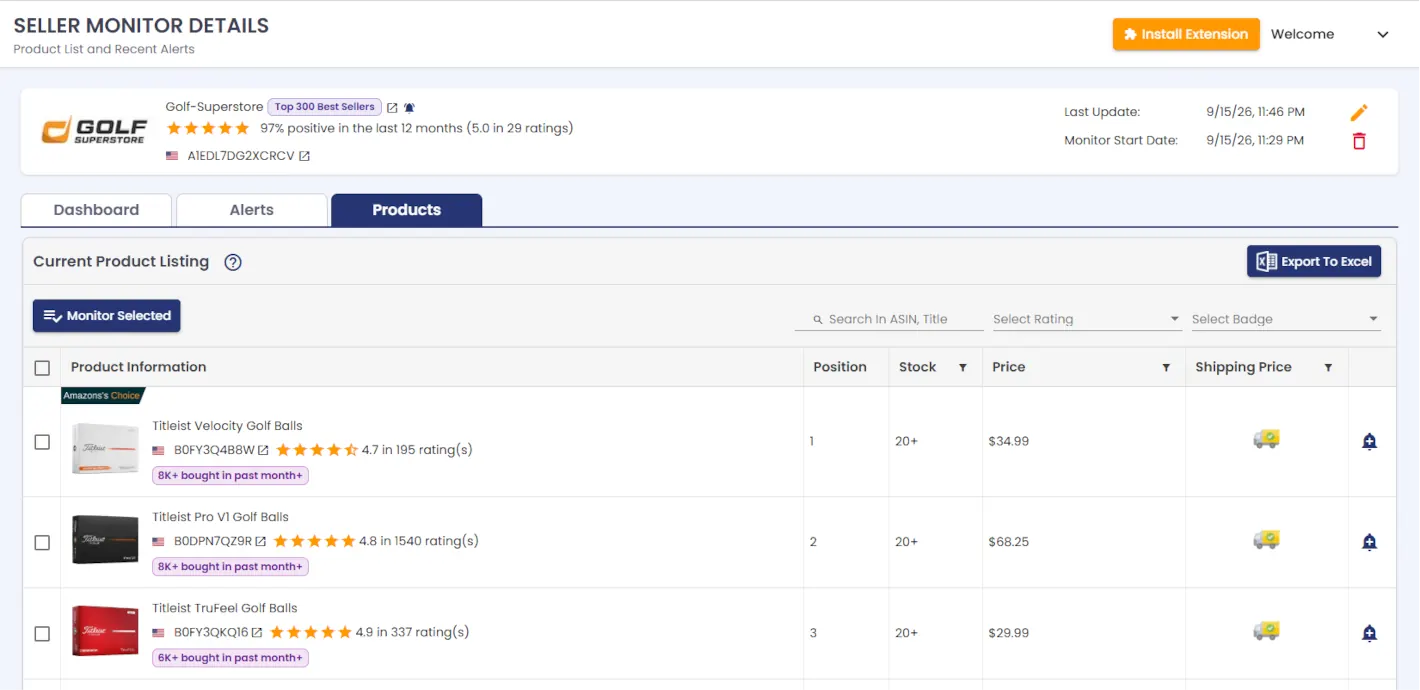Click the red trash delete monitor icon
This screenshot has height=690, width=1420.
pos(1359,141)
